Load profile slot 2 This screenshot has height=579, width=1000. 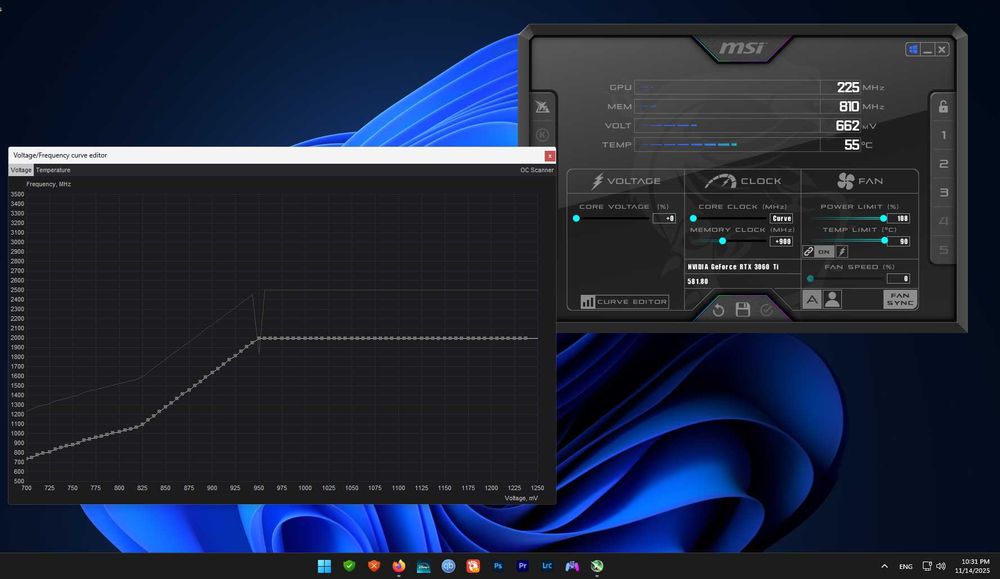click(943, 164)
